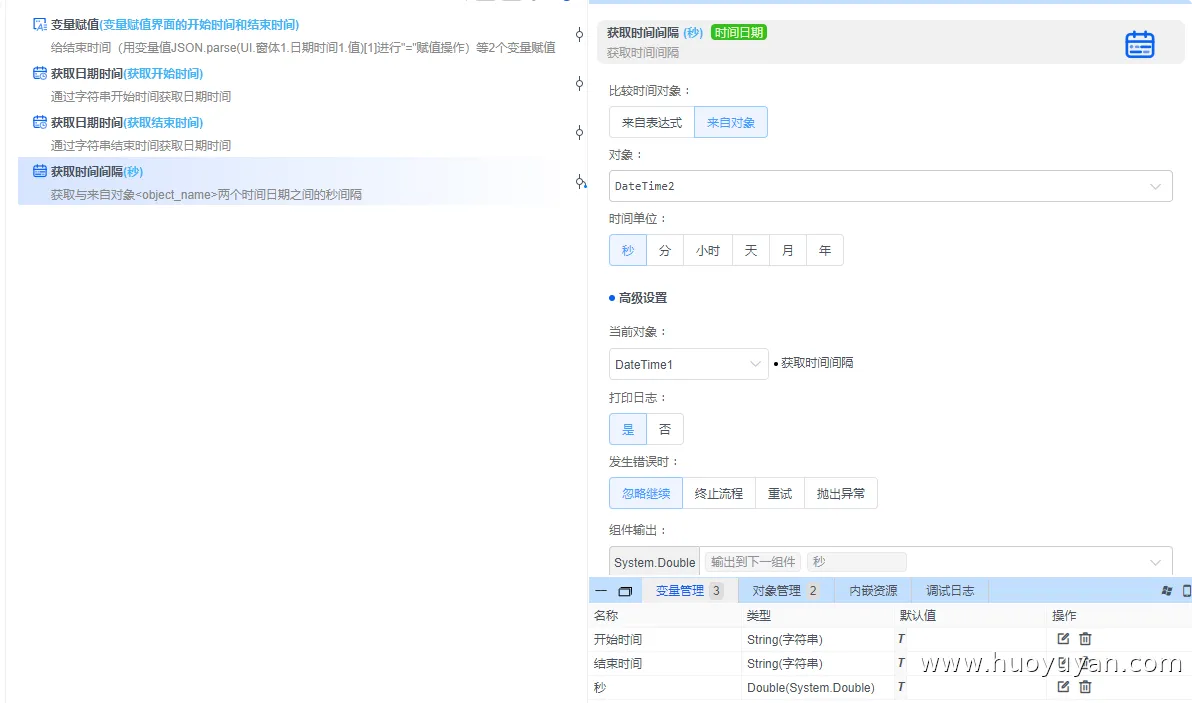Click the Double(System.Double) type cell
This screenshot has height=703, width=1192.
(x=810, y=687)
